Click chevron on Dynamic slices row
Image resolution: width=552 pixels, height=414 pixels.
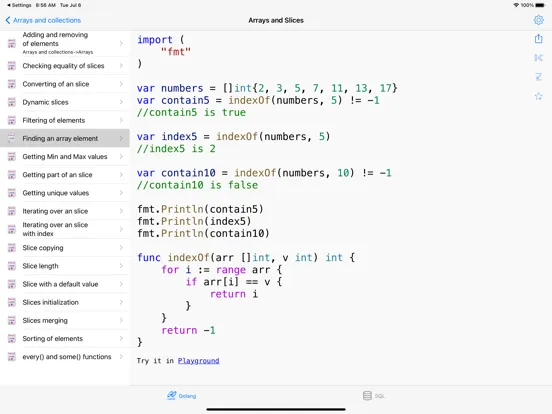point(121,102)
